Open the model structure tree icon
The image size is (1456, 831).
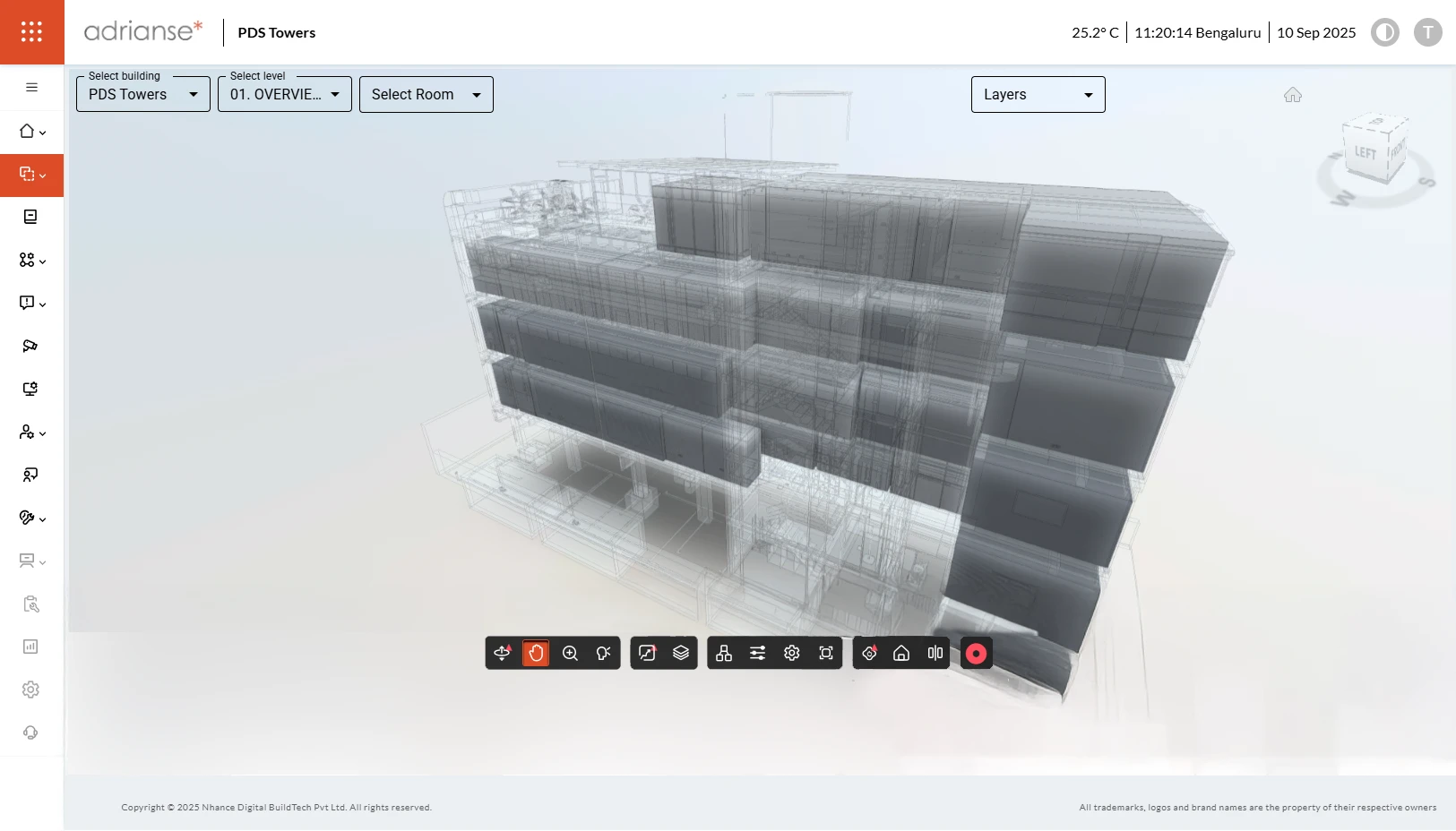(x=724, y=653)
